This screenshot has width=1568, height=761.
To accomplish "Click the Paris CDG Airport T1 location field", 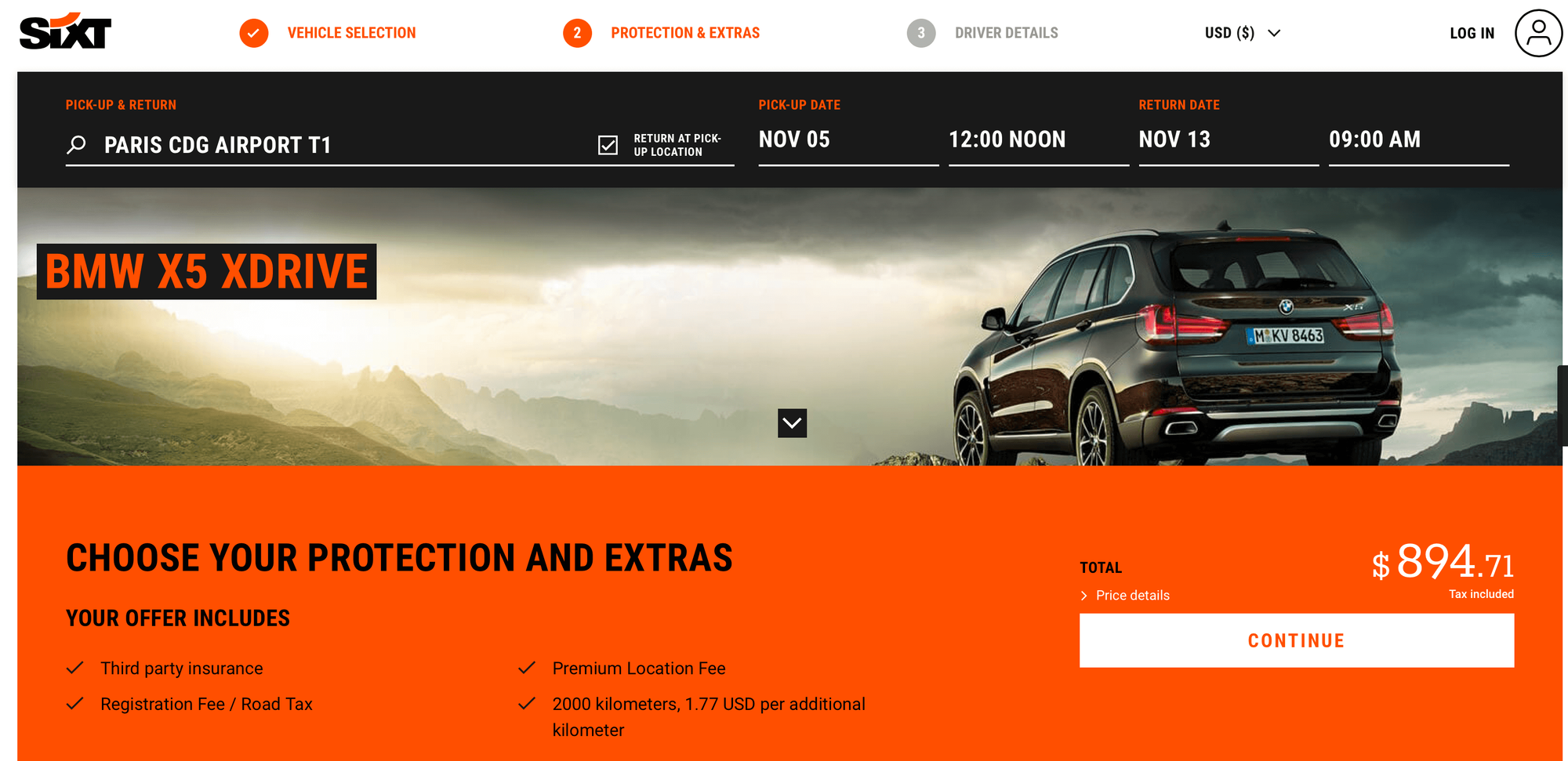I will coord(329,145).
